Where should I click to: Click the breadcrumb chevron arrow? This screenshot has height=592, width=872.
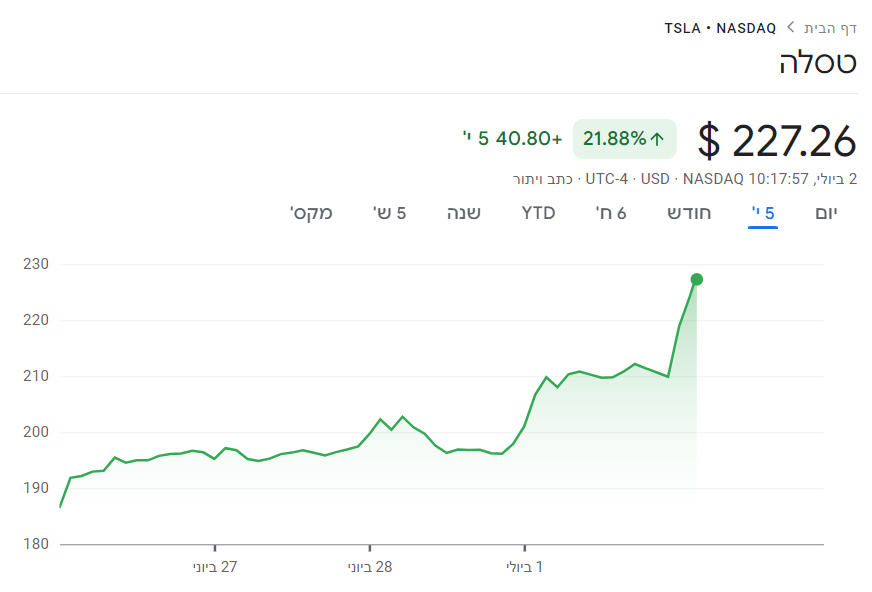point(790,27)
